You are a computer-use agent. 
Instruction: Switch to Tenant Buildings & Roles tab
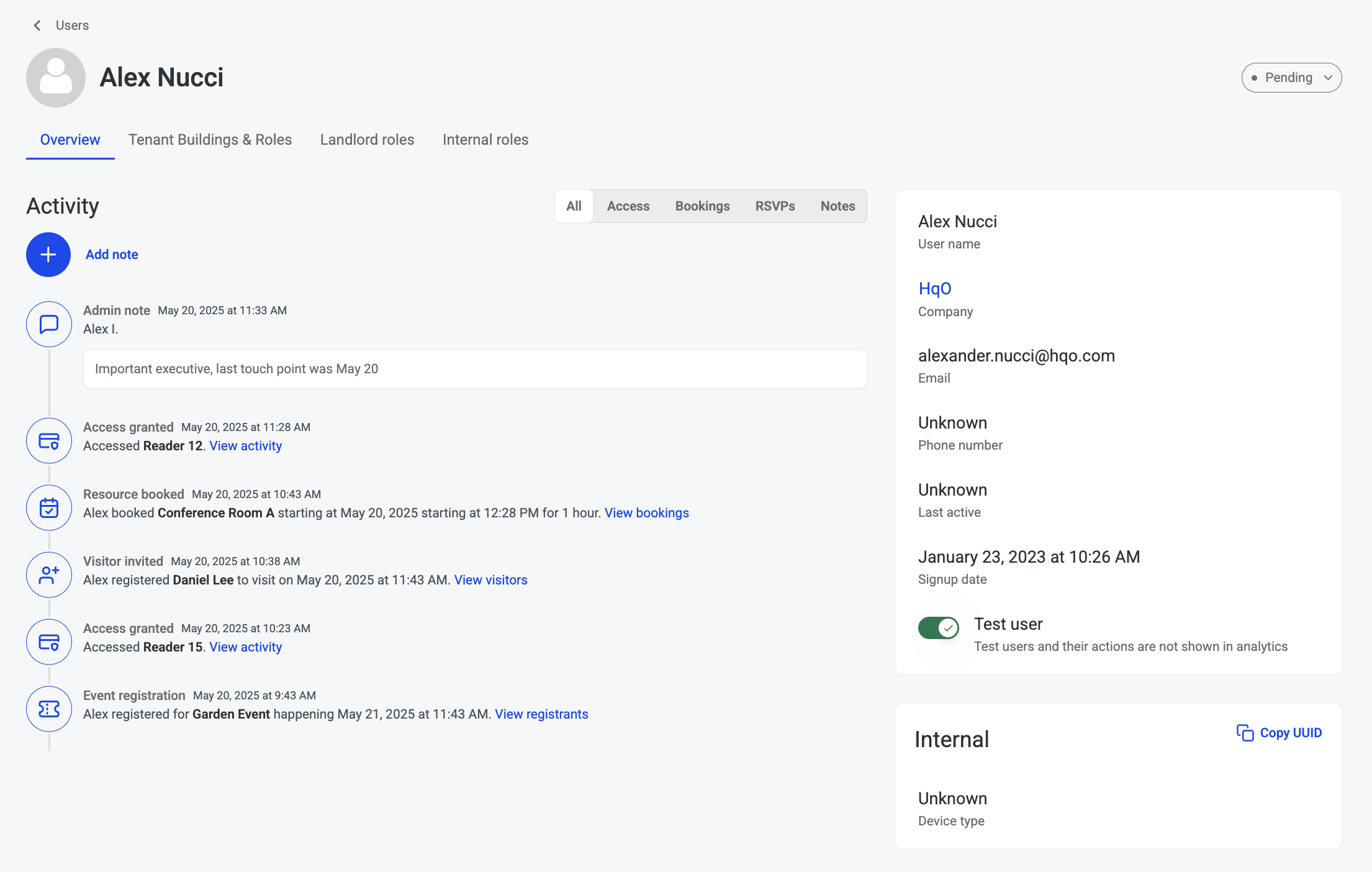[x=210, y=140]
